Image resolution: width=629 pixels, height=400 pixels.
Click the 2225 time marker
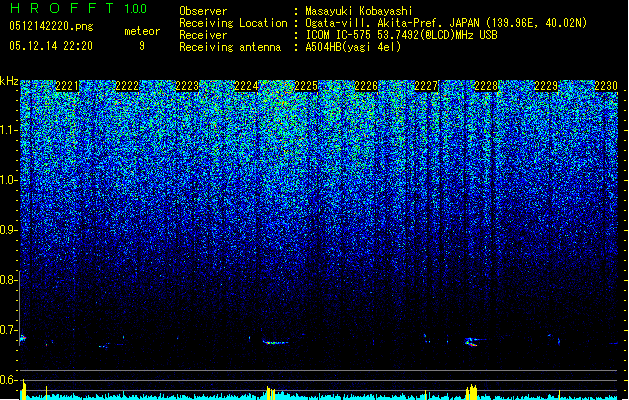[x=306, y=86]
